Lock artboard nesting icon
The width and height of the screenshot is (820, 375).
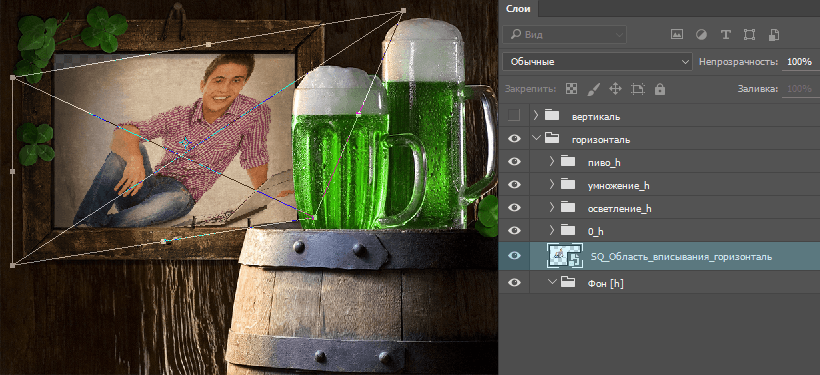[x=637, y=89]
